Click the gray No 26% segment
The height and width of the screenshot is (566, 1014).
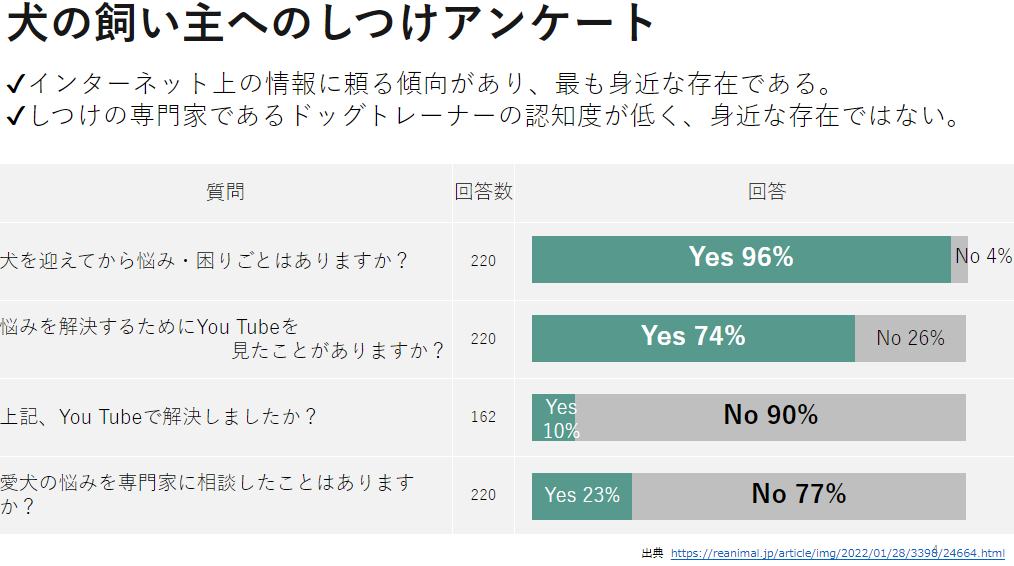[910, 338]
